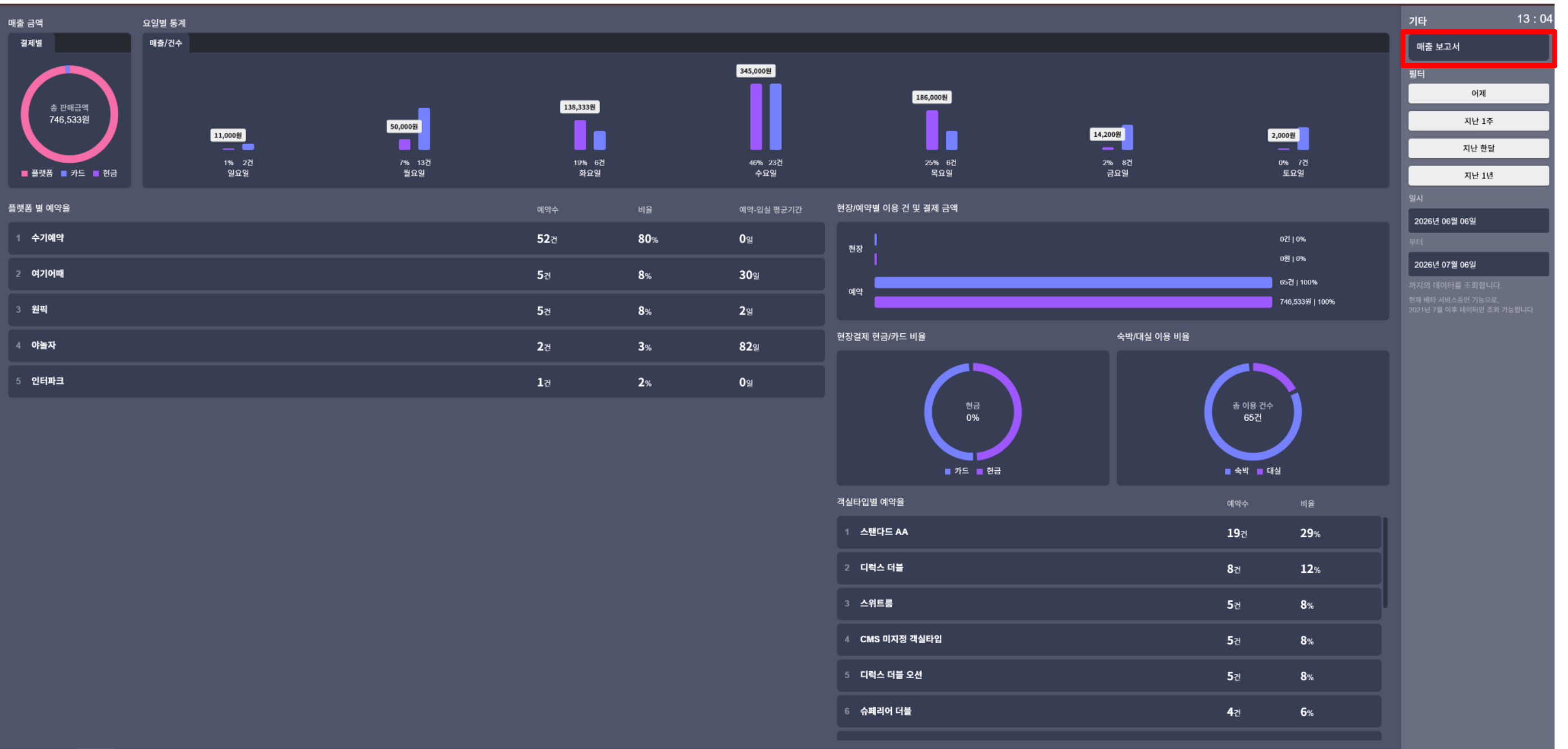This screenshot has height=749, width=1568.
Task: Click the 예약-입실 평균기간 column header
Action: tap(770, 210)
